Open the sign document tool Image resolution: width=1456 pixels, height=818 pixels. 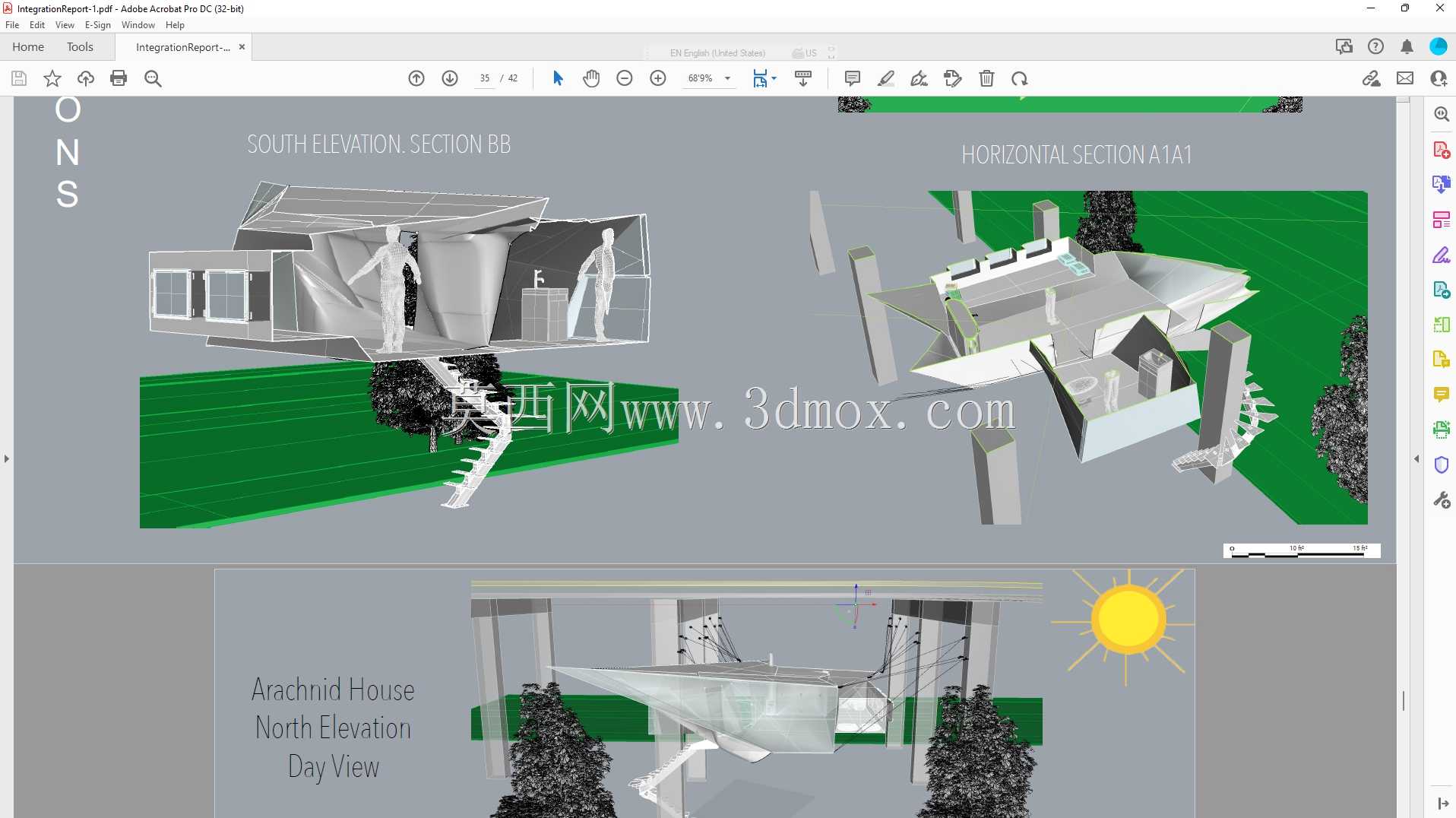coord(919,78)
